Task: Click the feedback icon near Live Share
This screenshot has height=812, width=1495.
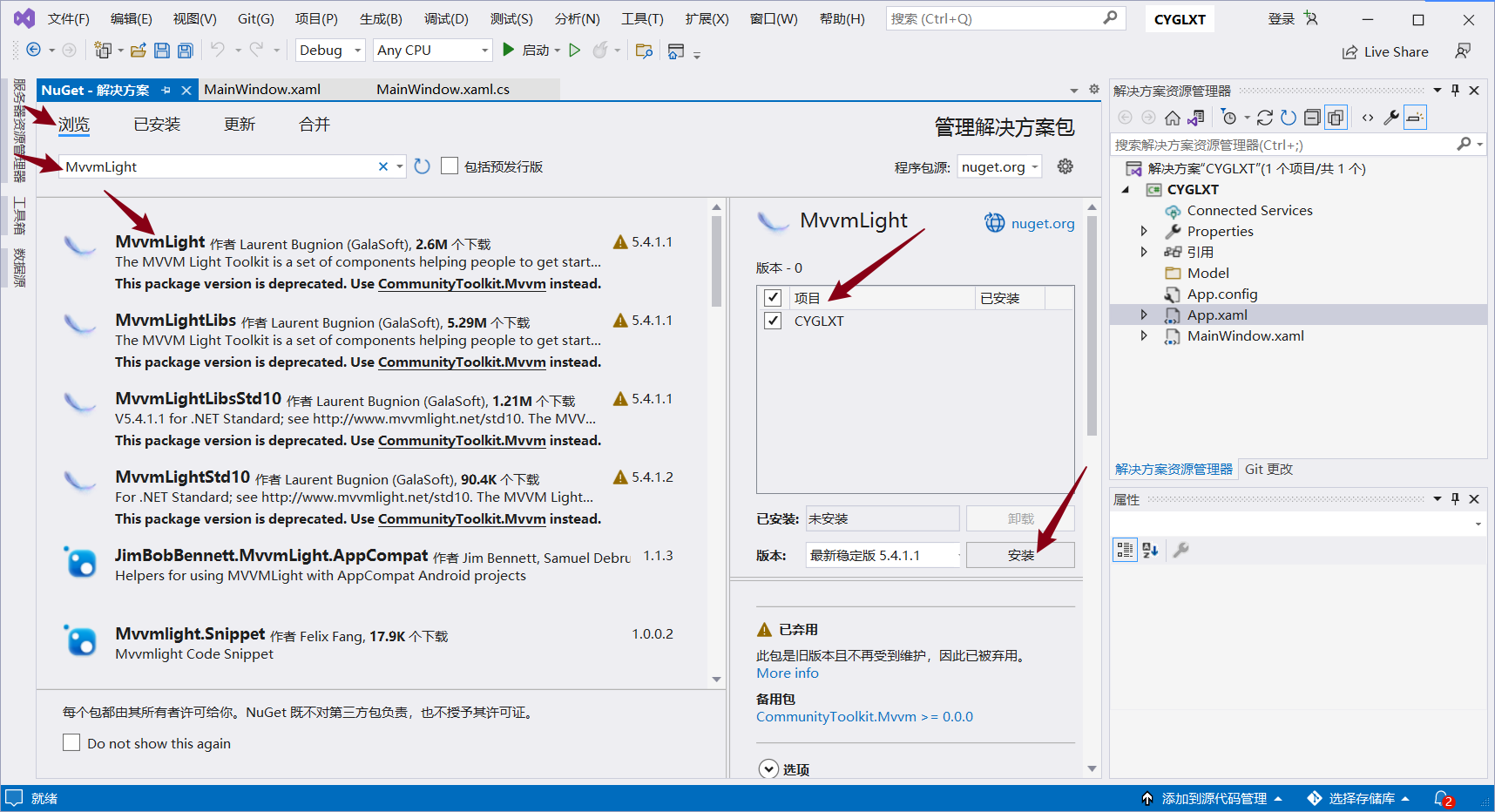Action: click(1463, 51)
